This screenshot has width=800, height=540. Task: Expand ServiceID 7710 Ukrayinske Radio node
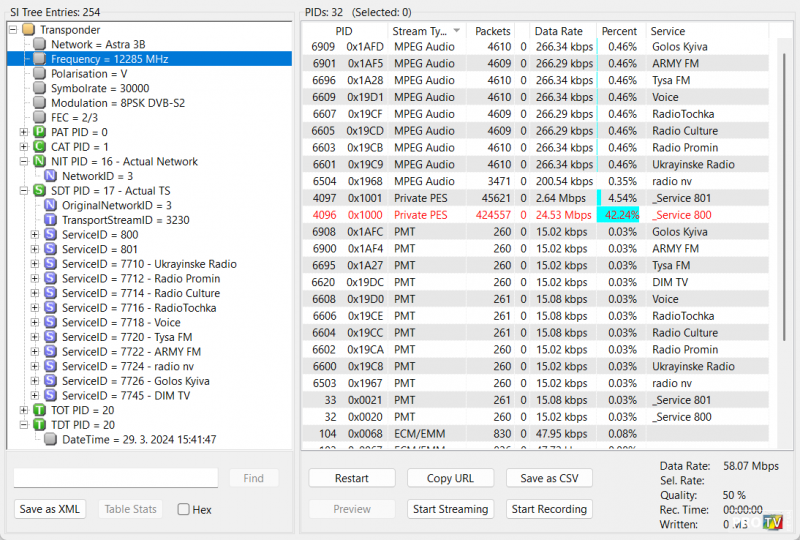pyautogui.click(x=36, y=264)
